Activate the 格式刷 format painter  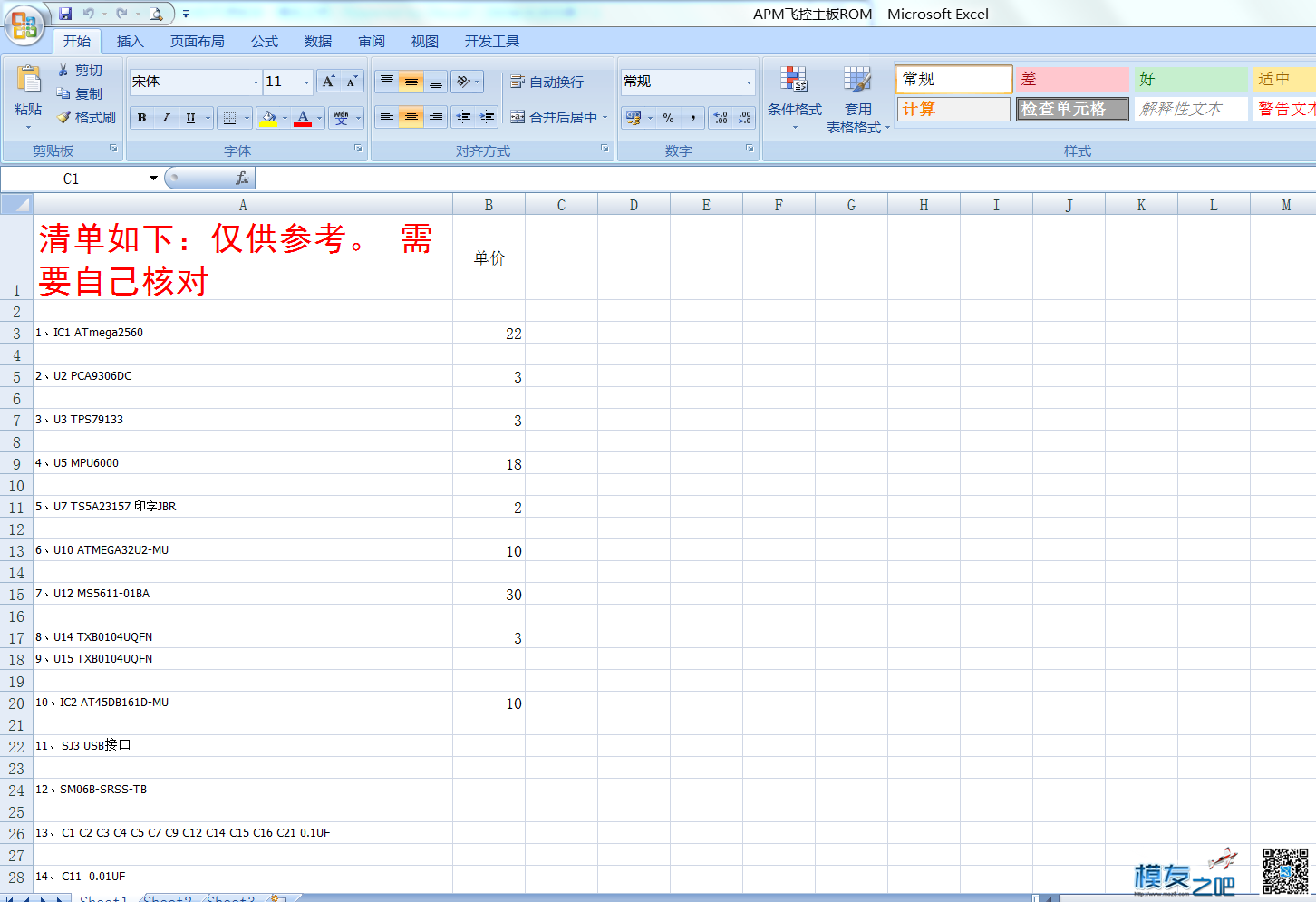click(x=86, y=117)
